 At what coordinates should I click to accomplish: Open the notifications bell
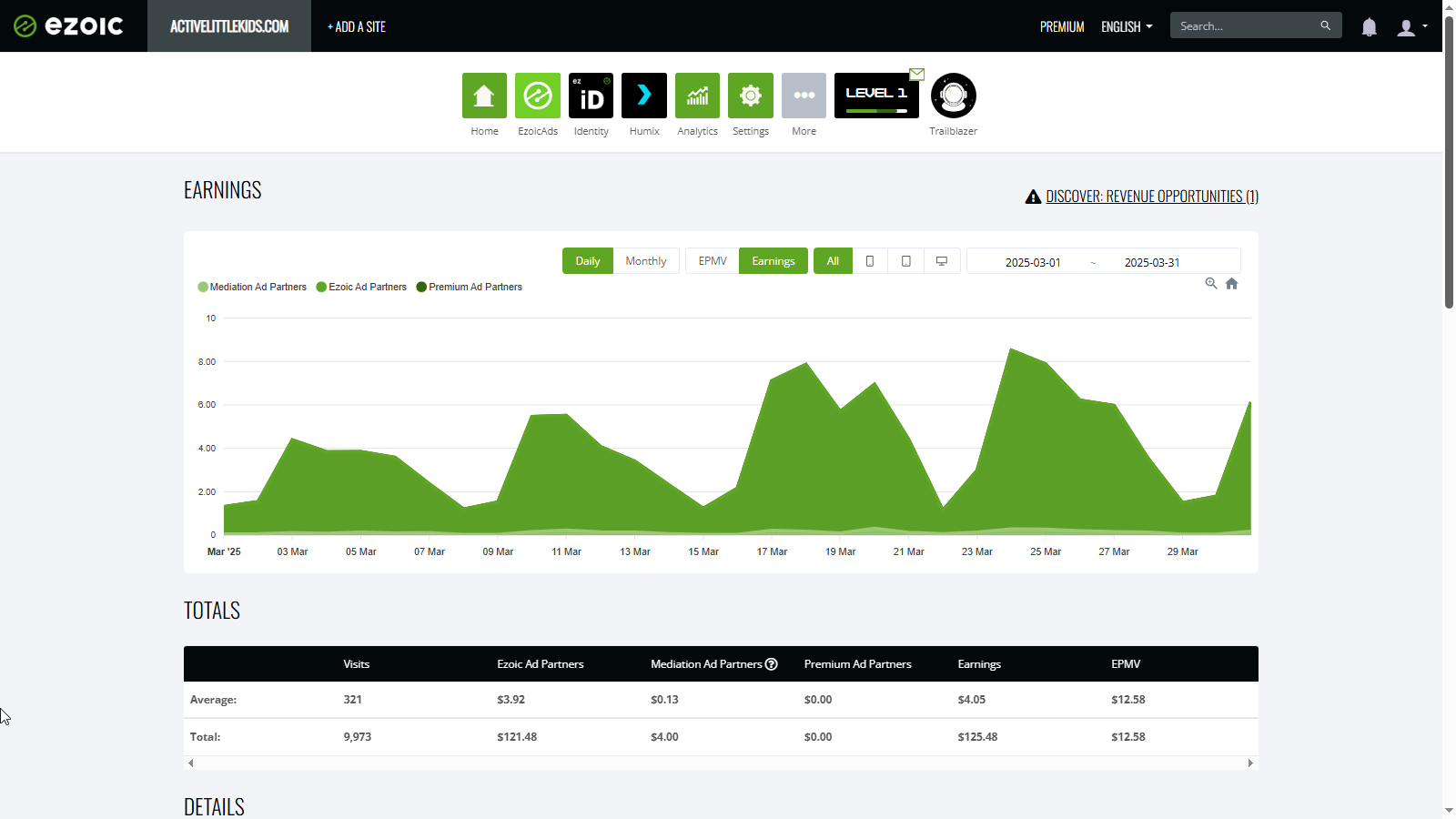(x=1369, y=27)
